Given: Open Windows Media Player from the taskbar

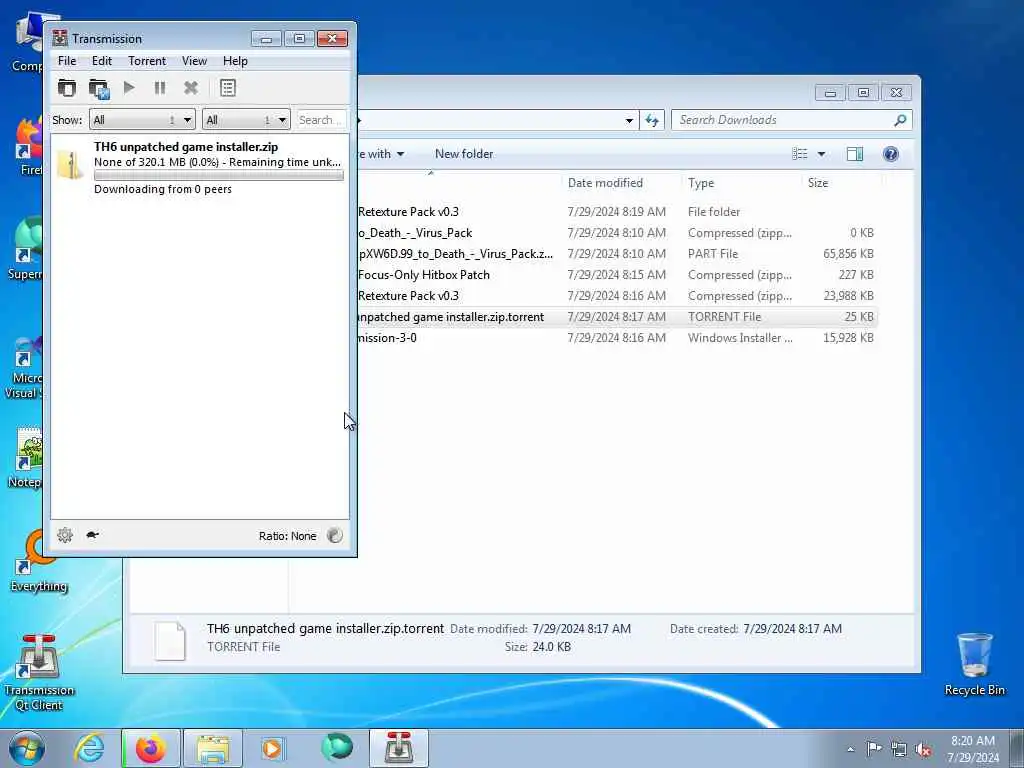Looking at the screenshot, I should click(272, 748).
